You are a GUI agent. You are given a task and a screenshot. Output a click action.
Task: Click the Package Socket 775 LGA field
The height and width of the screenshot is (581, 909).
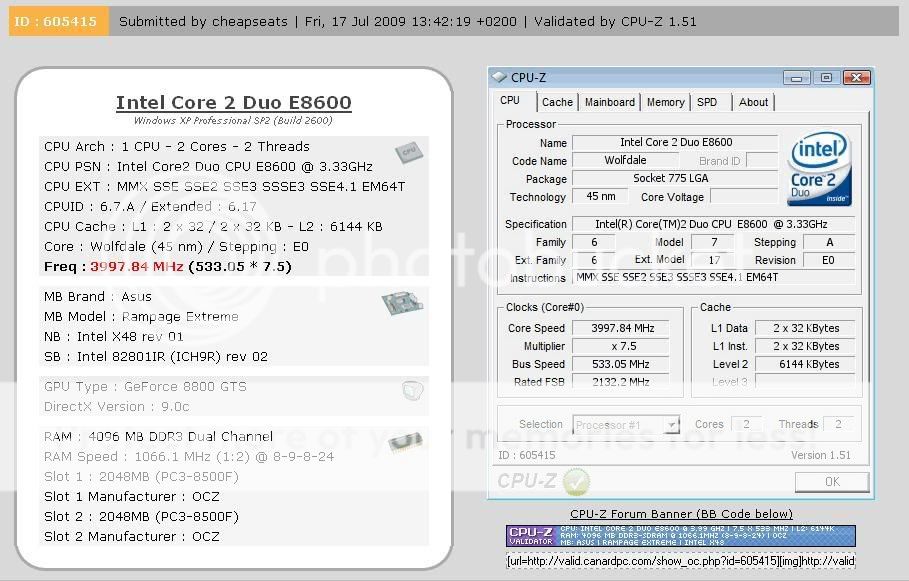coord(675,179)
